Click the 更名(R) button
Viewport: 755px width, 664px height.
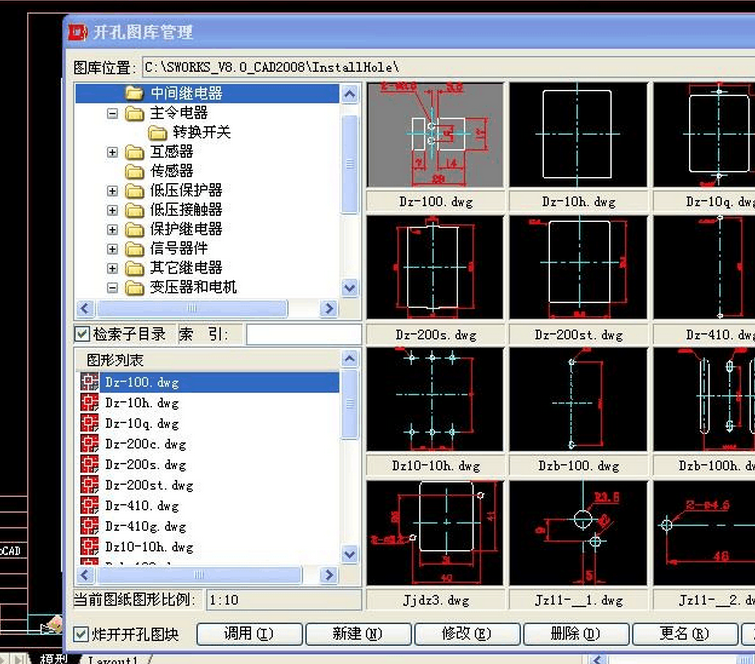685,634
